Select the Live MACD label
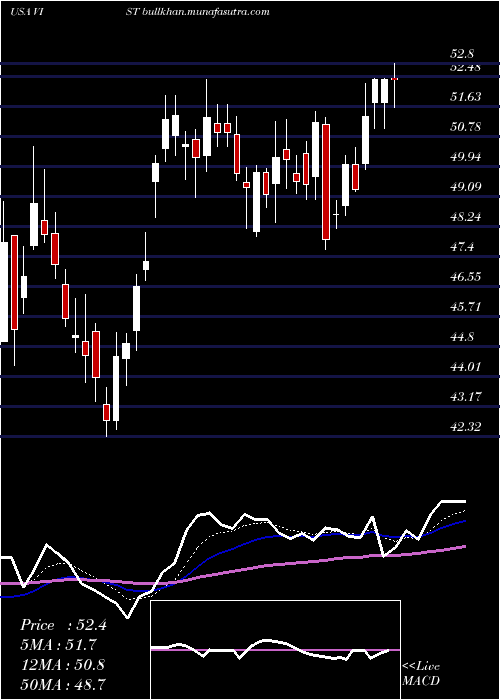Image resolution: width=500 pixels, height=700 pixels. [x=421, y=674]
